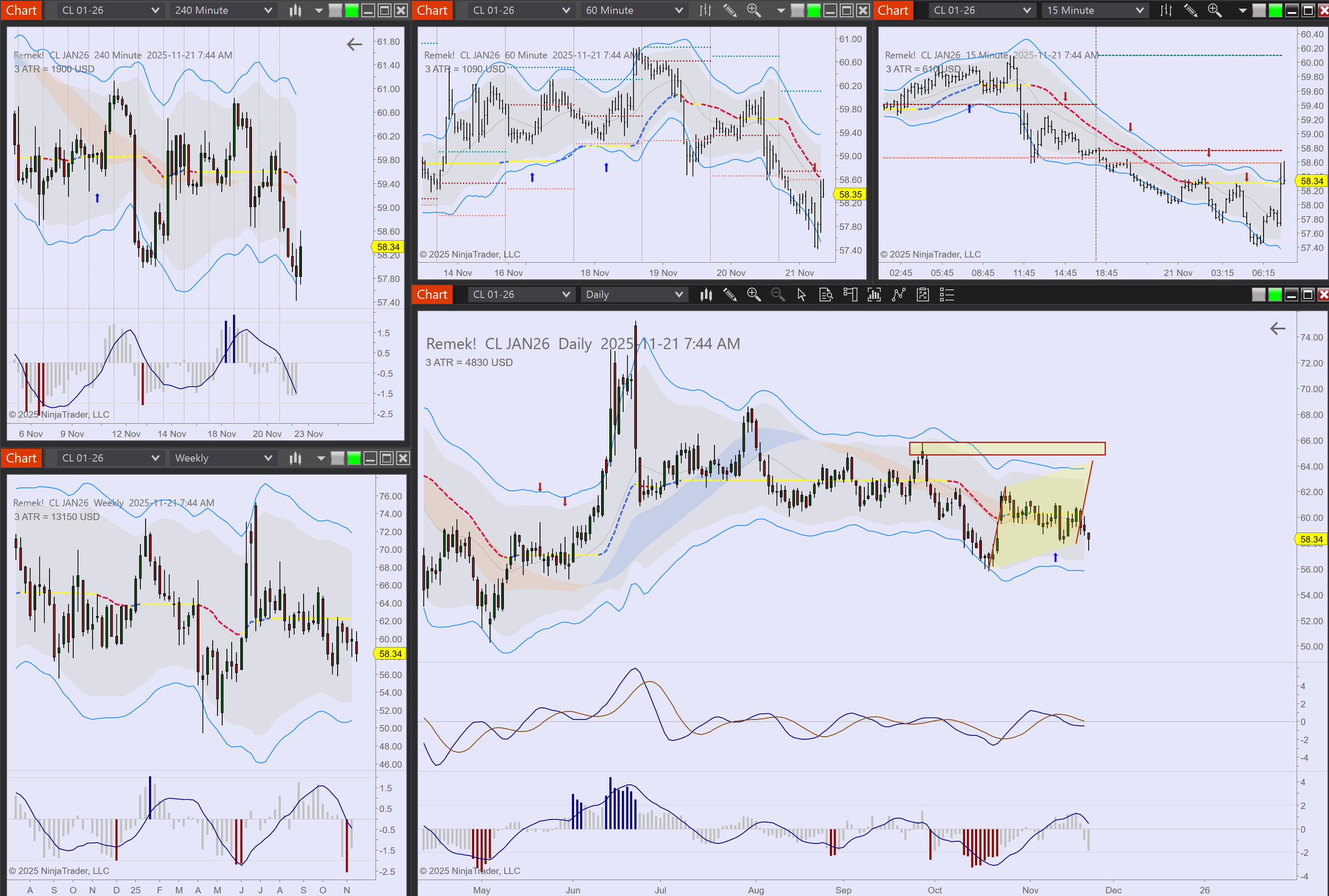Image resolution: width=1329 pixels, height=896 pixels.
Task: Toggle green link button on 15 Minute chart
Action: (1275, 10)
